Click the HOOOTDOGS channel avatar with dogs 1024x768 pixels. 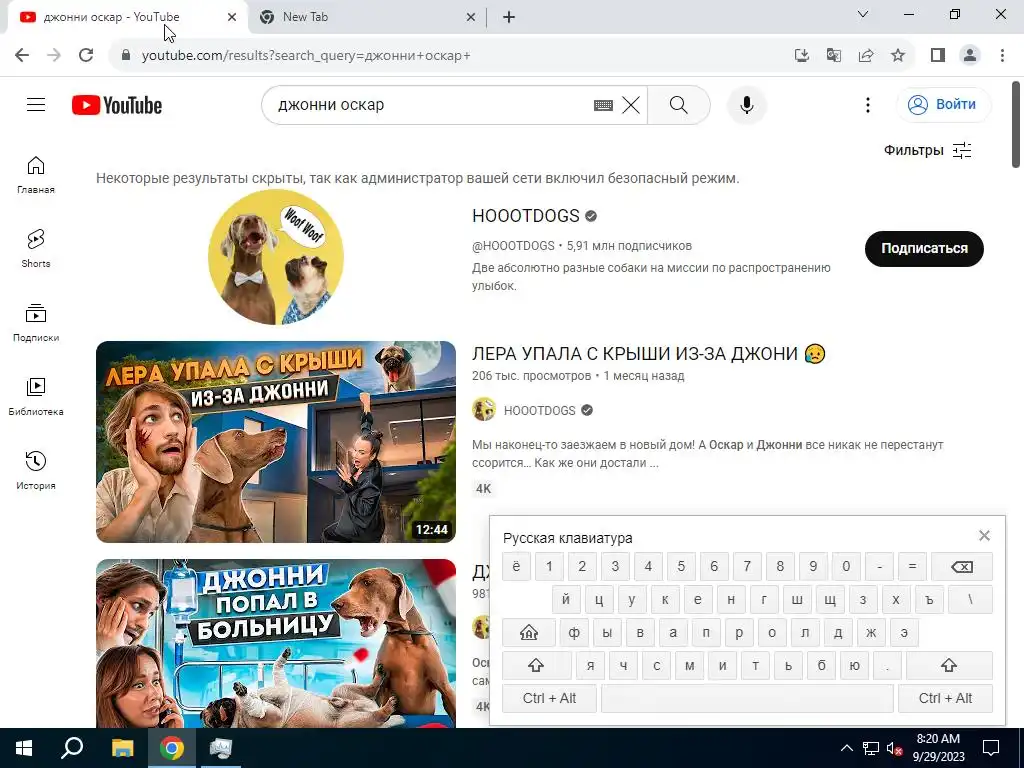pos(276,257)
